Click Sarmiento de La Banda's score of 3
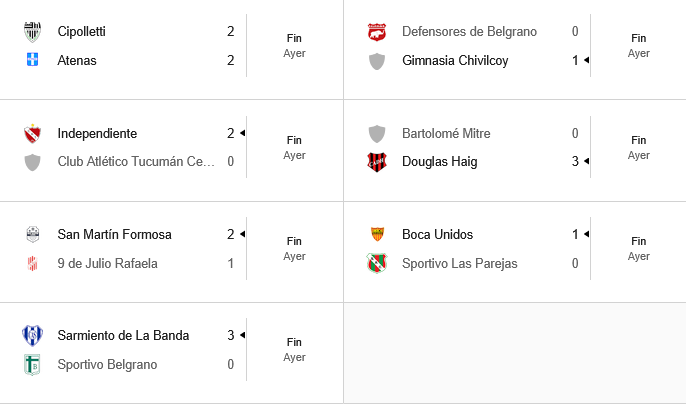 [x=231, y=335]
